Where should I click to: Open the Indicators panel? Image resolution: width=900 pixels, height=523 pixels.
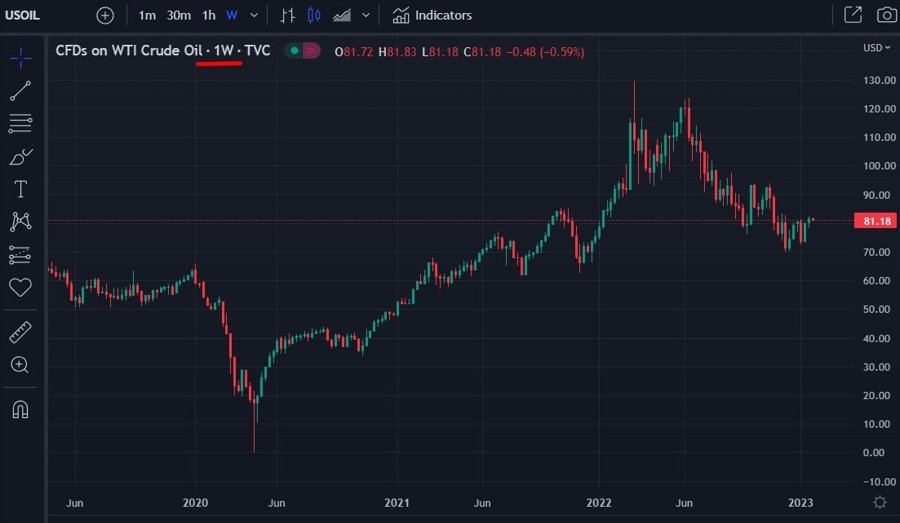[432, 16]
